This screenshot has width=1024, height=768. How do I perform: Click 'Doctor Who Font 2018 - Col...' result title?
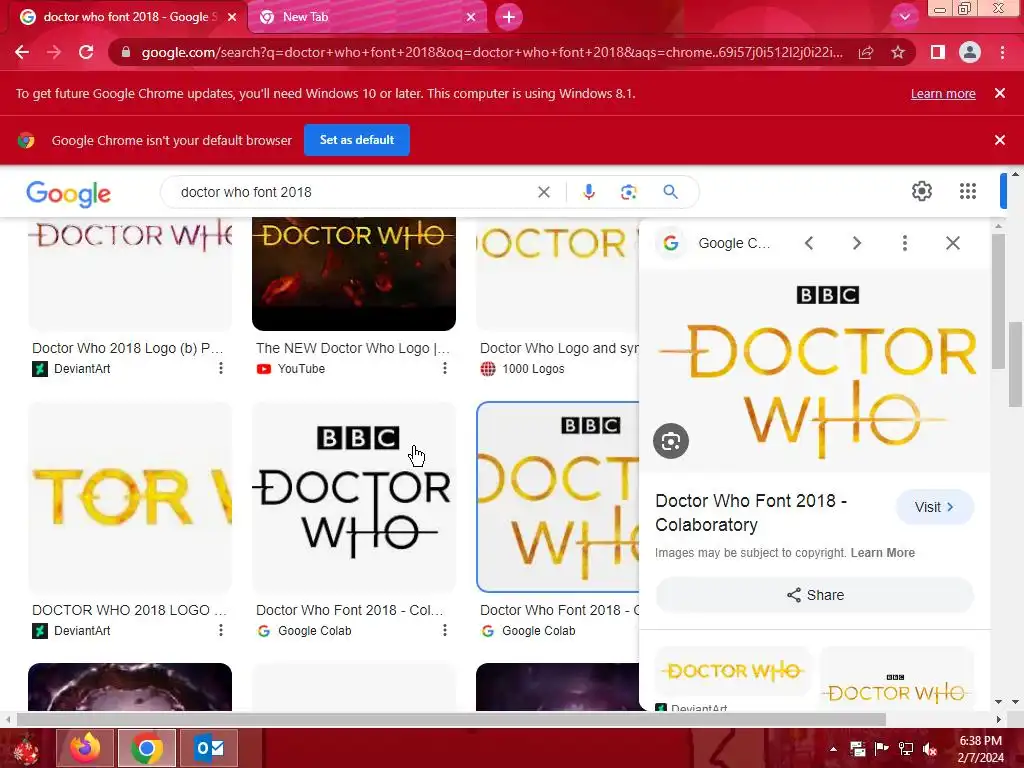tap(349, 610)
